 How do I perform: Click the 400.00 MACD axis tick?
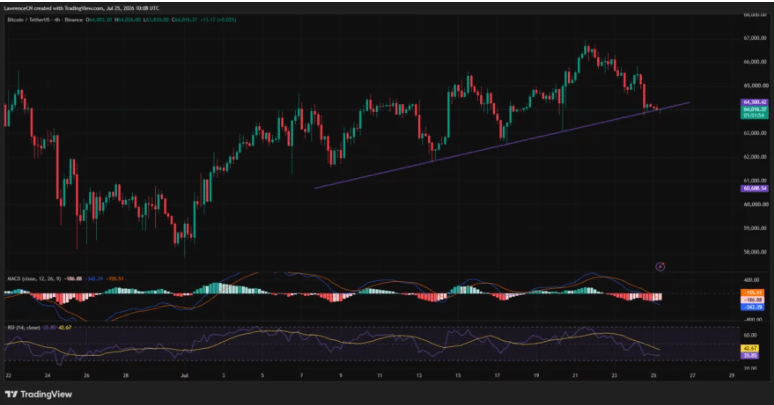[751, 280]
